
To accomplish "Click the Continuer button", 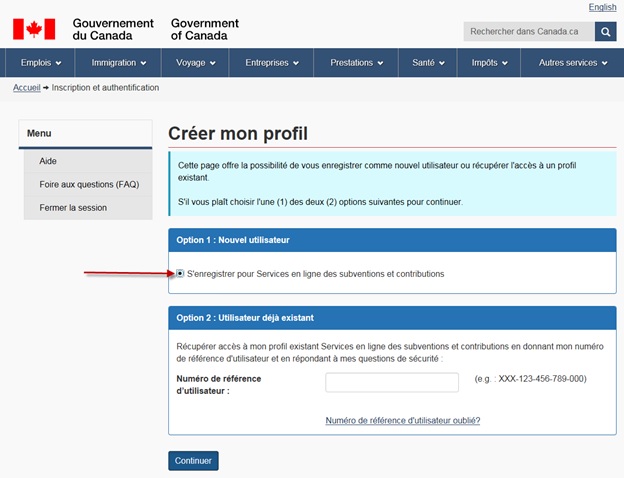I will tap(193, 461).
